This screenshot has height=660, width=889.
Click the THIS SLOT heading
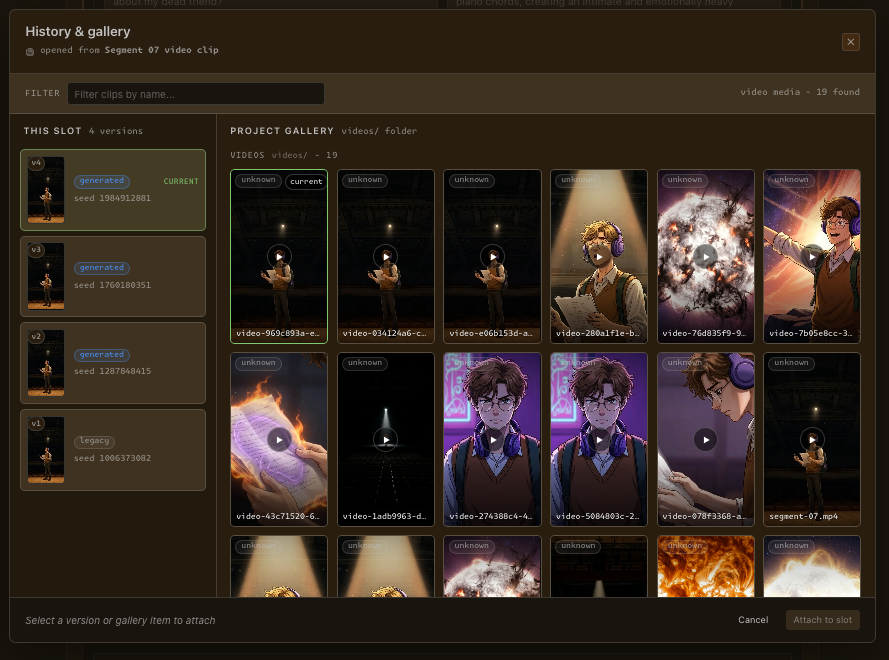53,131
